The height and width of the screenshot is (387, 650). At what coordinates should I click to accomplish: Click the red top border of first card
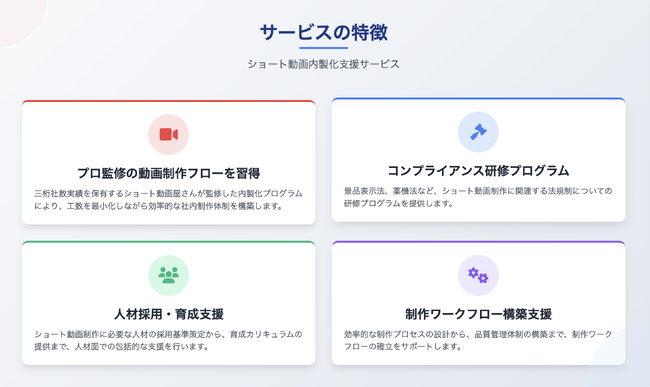169,101
